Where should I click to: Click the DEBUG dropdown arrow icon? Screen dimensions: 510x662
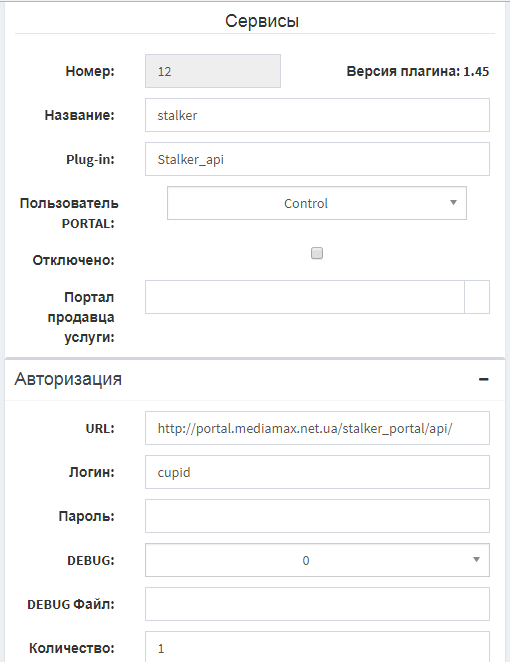(476, 560)
